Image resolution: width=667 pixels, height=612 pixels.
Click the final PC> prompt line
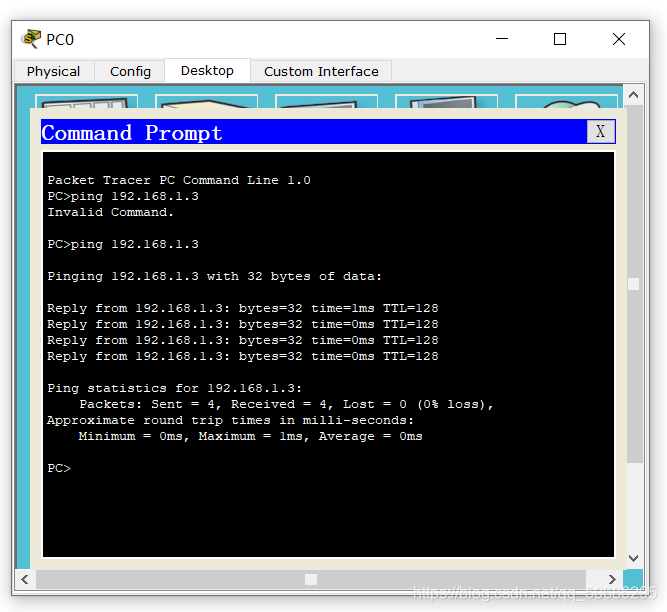point(59,468)
